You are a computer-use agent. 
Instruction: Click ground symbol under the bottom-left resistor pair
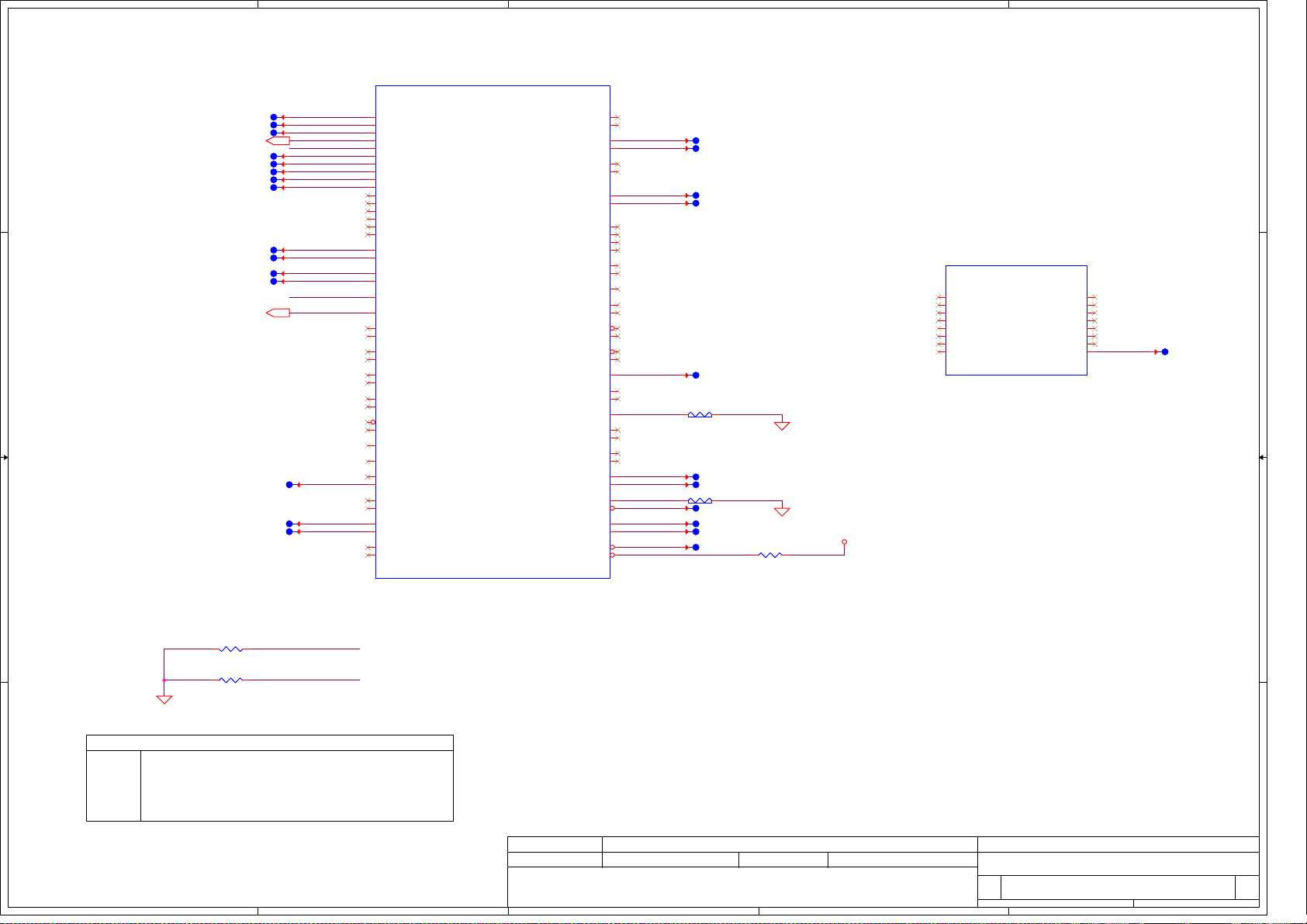pyautogui.click(x=164, y=699)
